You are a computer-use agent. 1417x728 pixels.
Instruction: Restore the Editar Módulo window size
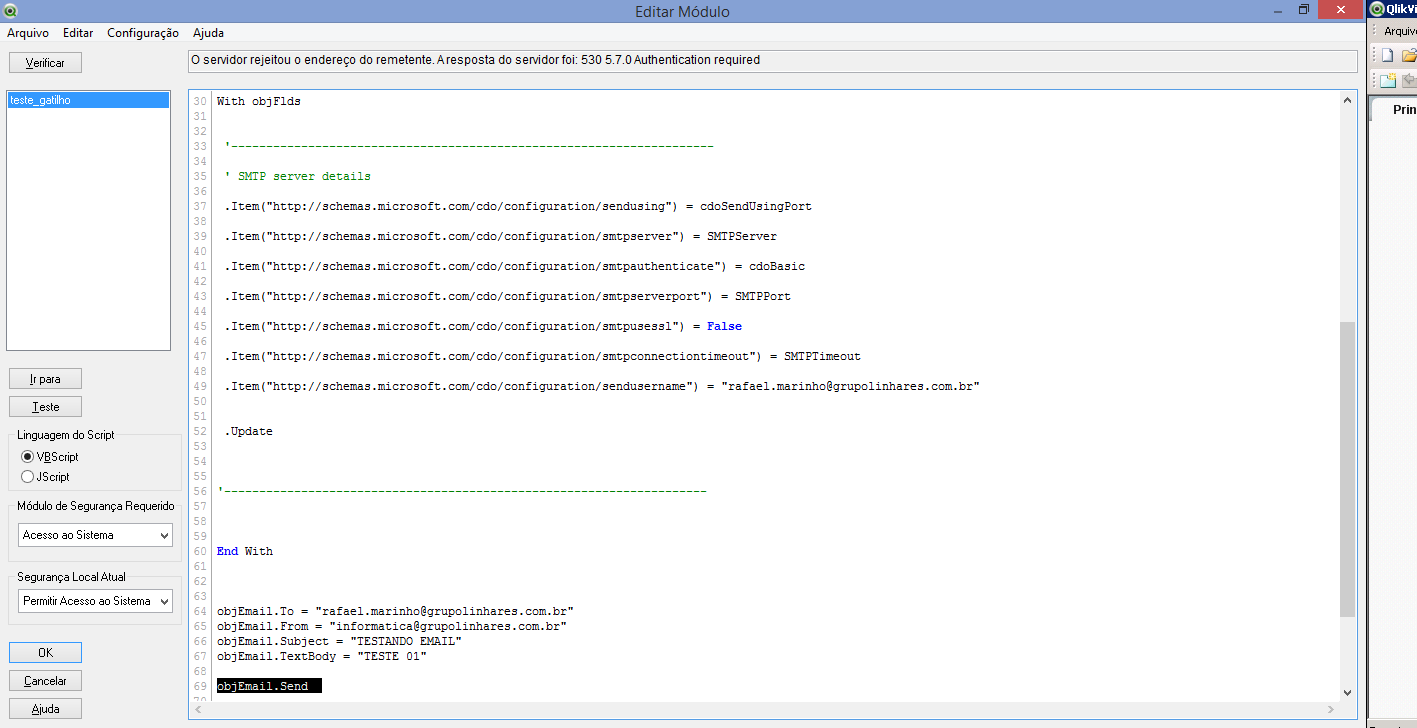point(1304,10)
